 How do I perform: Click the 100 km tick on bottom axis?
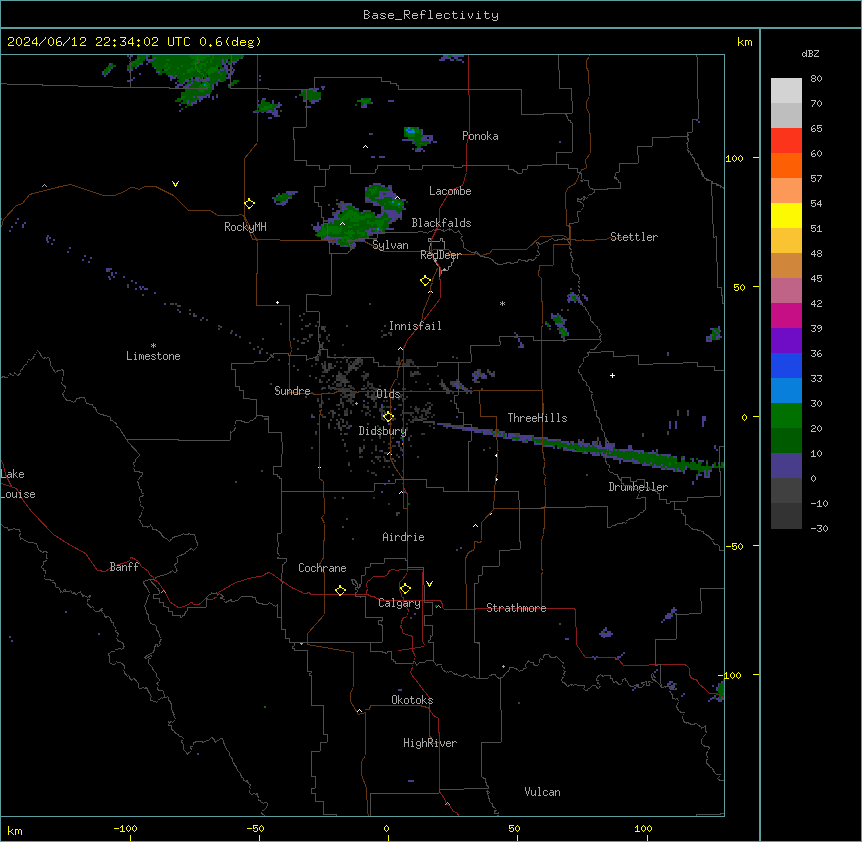coord(644,828)
